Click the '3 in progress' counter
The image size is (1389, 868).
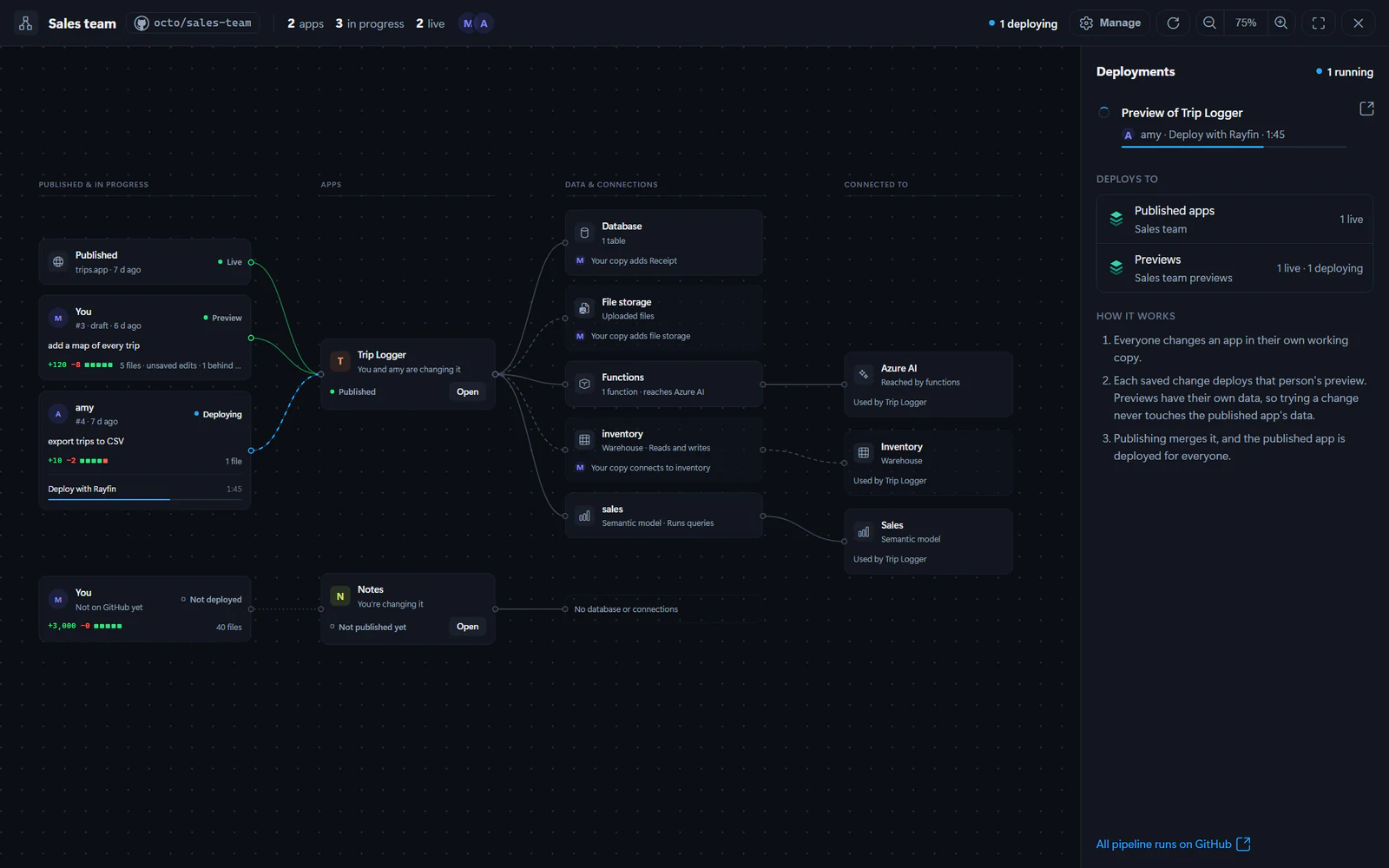[370, 23]
